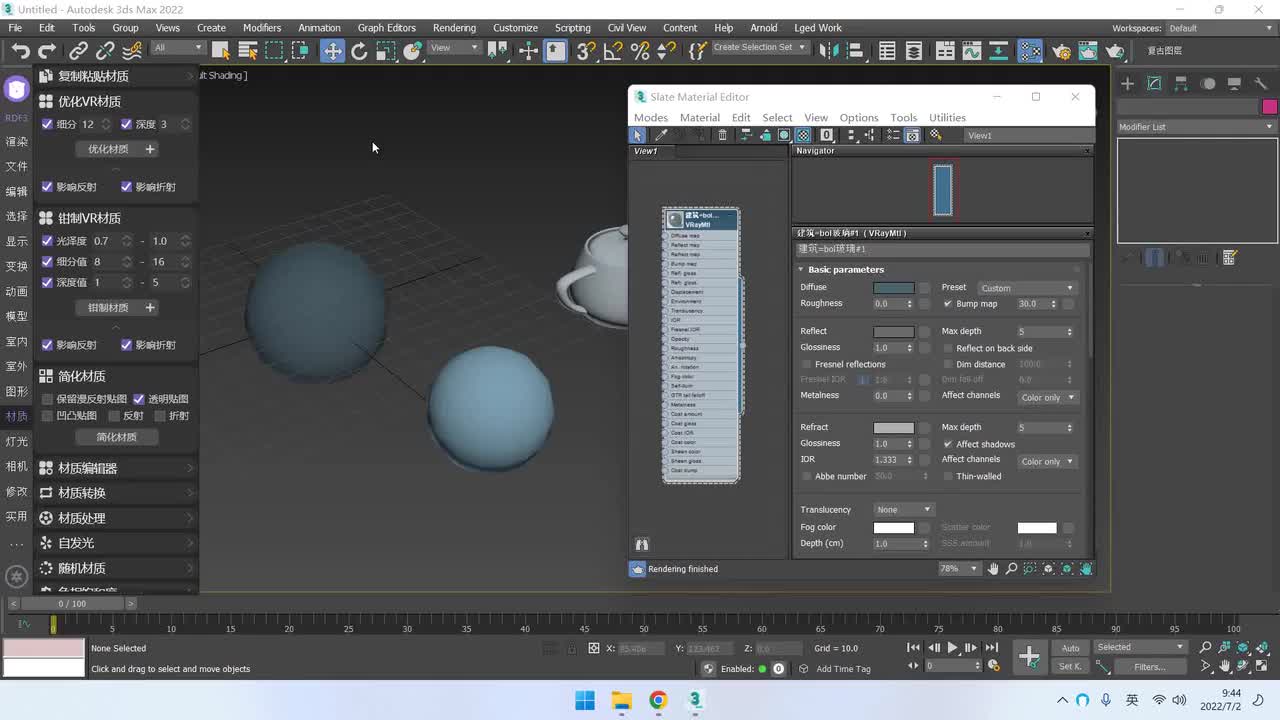Pick material eyedropper in Slate editor
1280x720 pixels.
(661, 135)
